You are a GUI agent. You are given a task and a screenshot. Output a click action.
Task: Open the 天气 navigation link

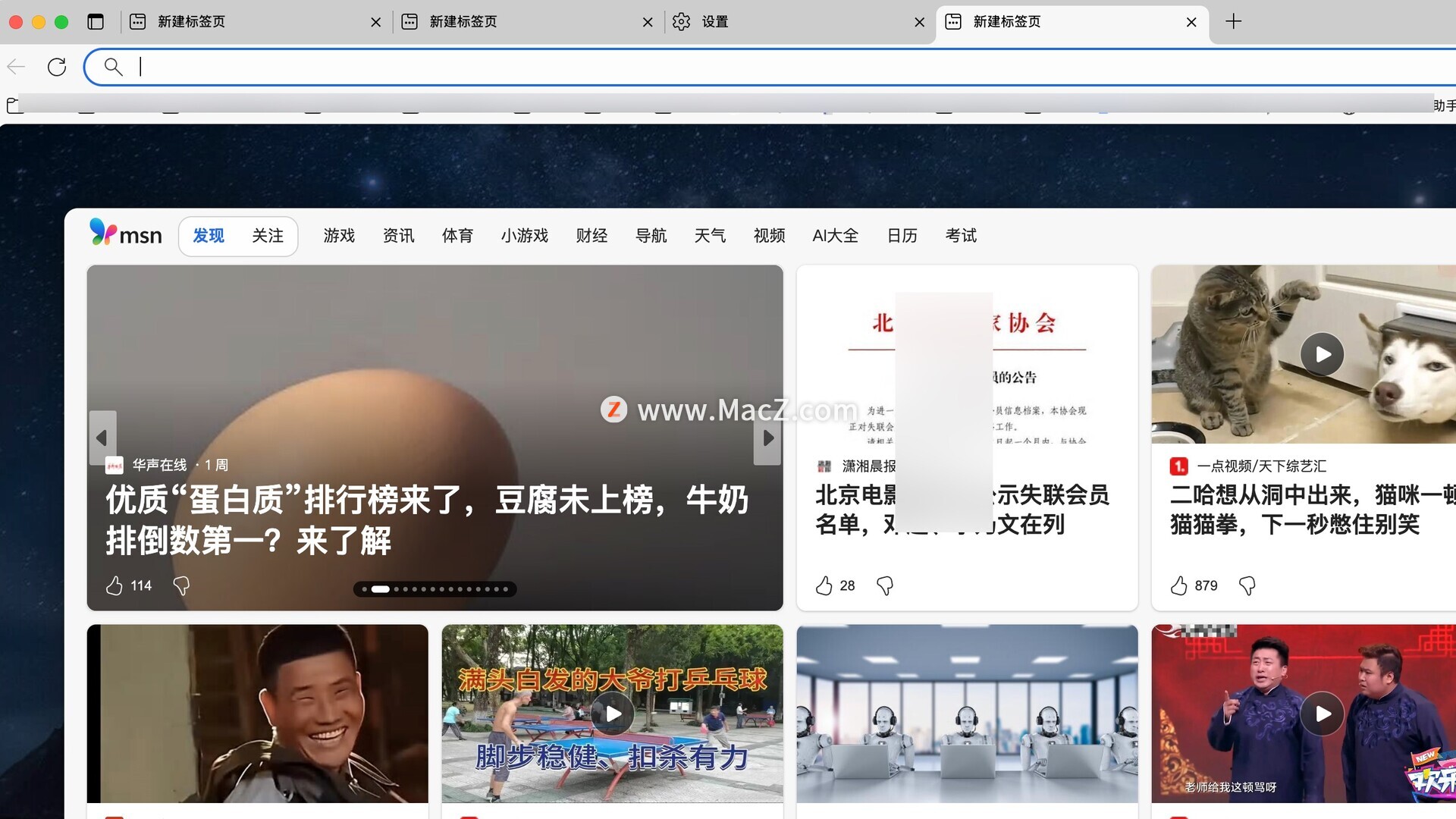pyautogui.click(x=710, y=236)
